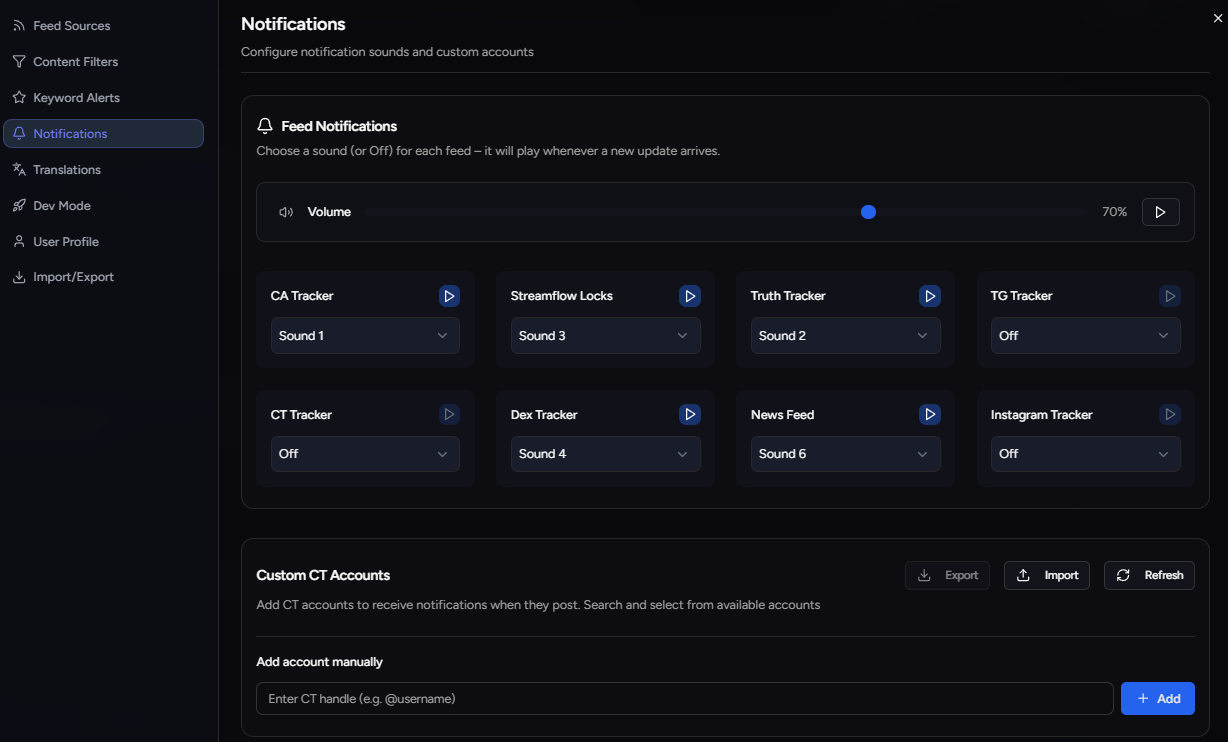This screenshot has width=1228, height=742.
Task: Play the Dex Tracker notification sound
Action: tap(689, 414)
